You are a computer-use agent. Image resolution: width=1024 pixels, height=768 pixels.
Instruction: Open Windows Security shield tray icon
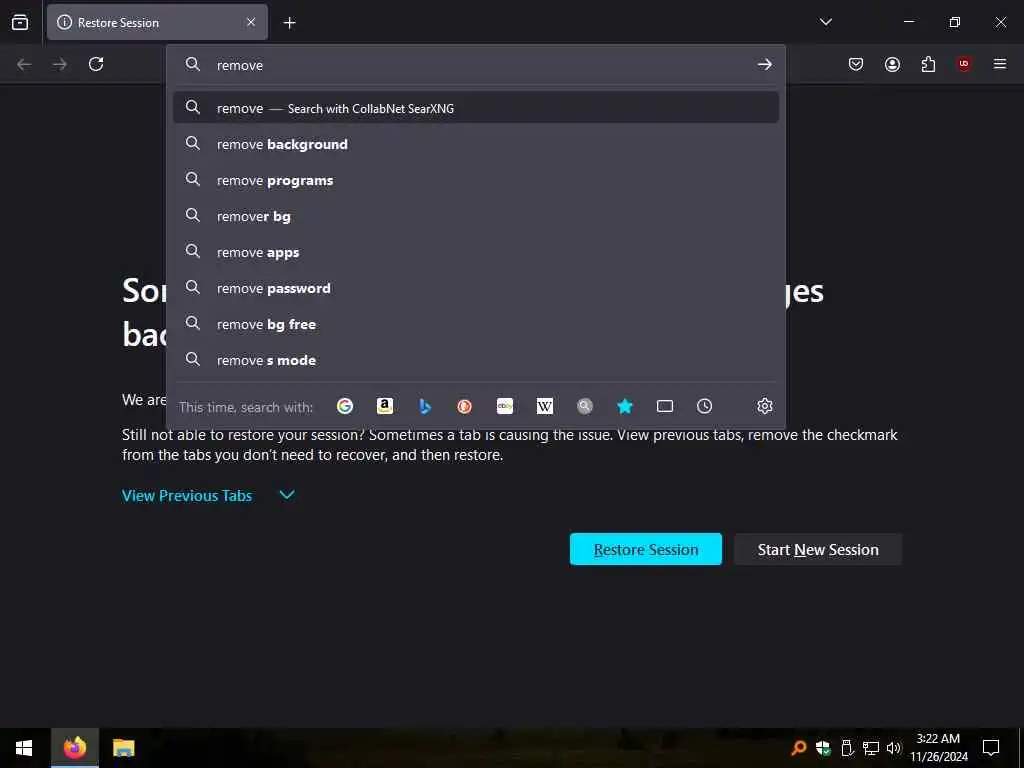point(823,748)
